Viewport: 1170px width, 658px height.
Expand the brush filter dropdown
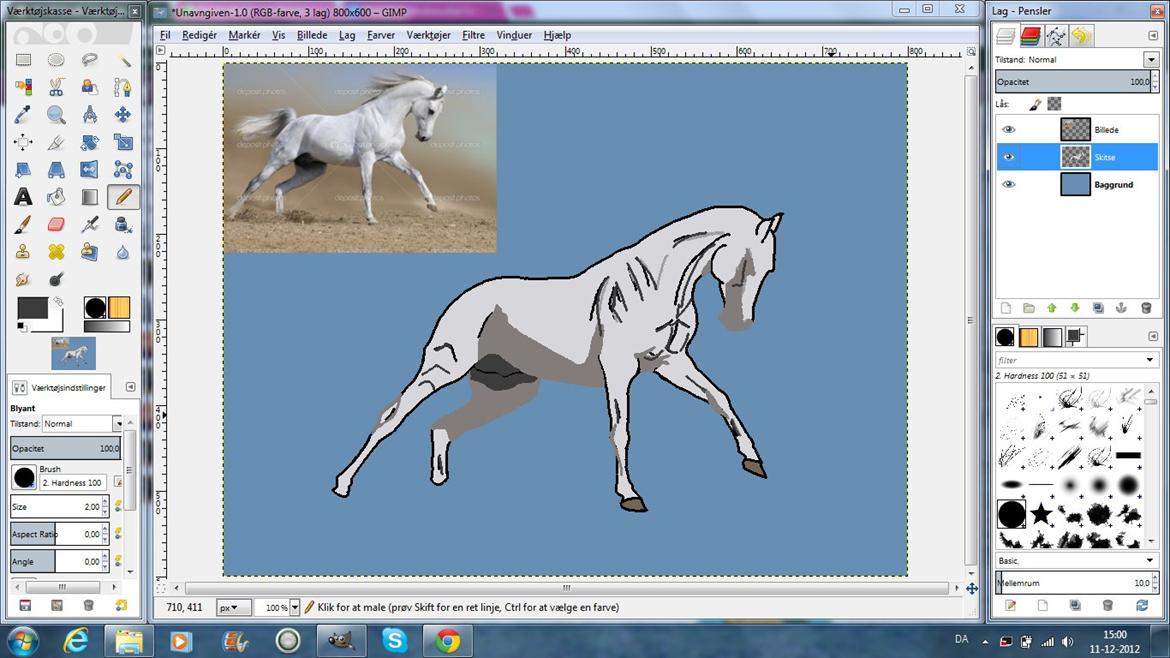[x=1150, y=360]
